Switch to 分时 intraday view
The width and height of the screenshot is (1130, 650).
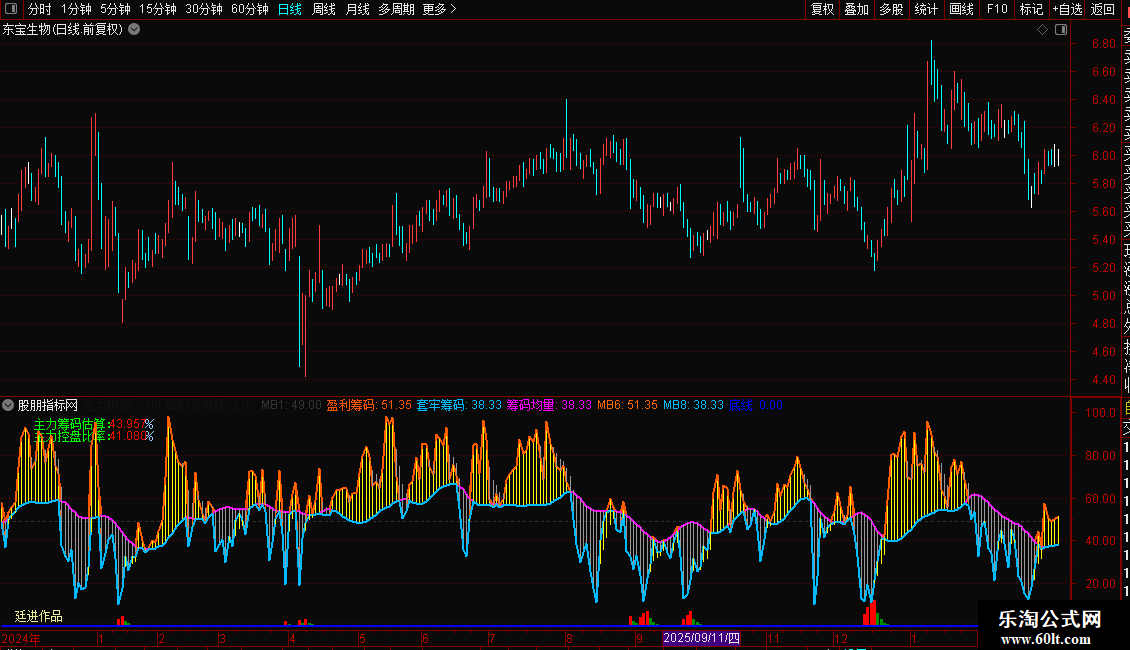point(40,9)
